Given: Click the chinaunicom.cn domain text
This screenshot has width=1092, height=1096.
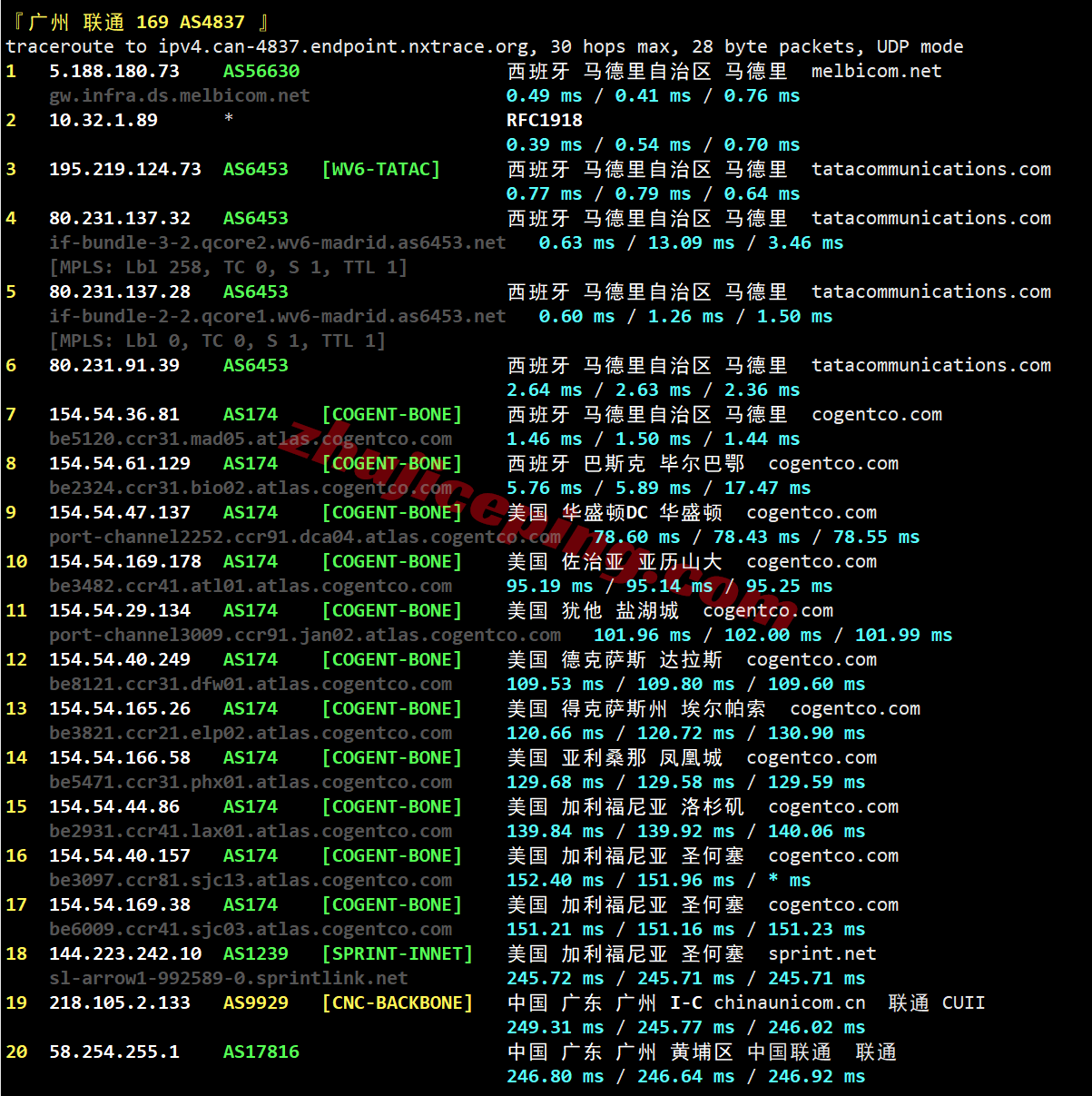Looking at the screenshot, I should (790, 1002).
